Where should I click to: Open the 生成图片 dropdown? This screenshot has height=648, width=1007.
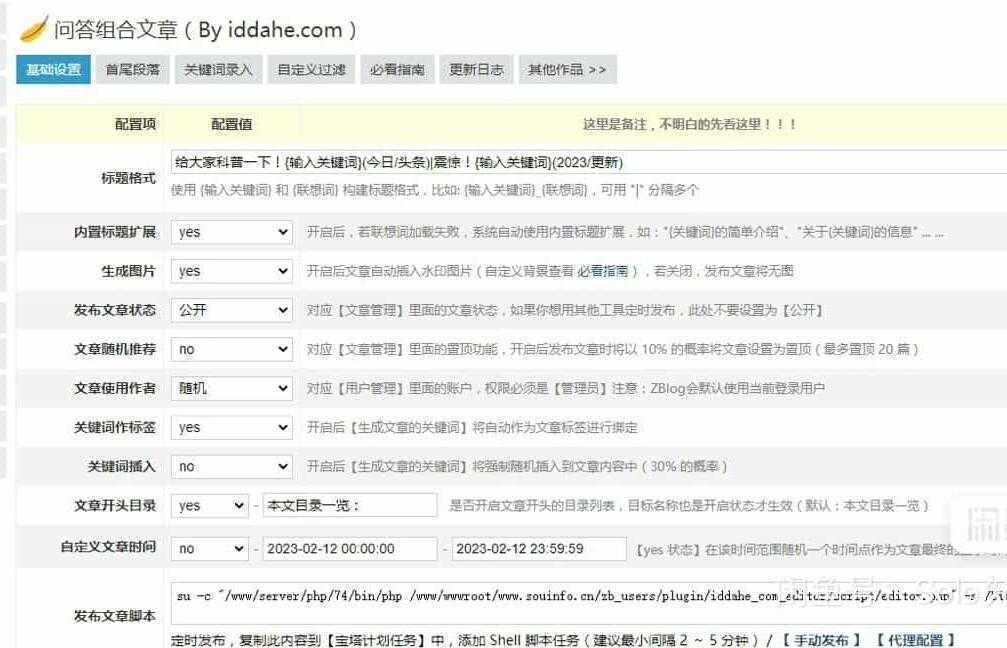tap(232, 271)
